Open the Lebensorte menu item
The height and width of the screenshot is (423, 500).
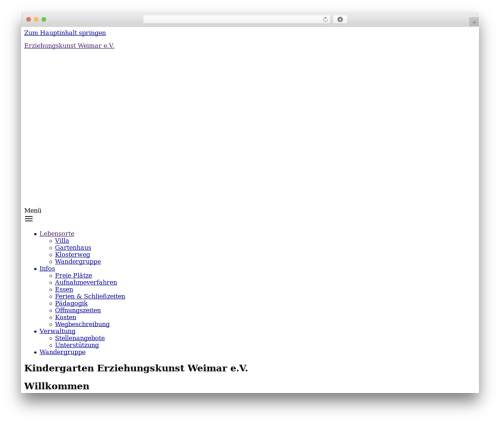(57, 234)
